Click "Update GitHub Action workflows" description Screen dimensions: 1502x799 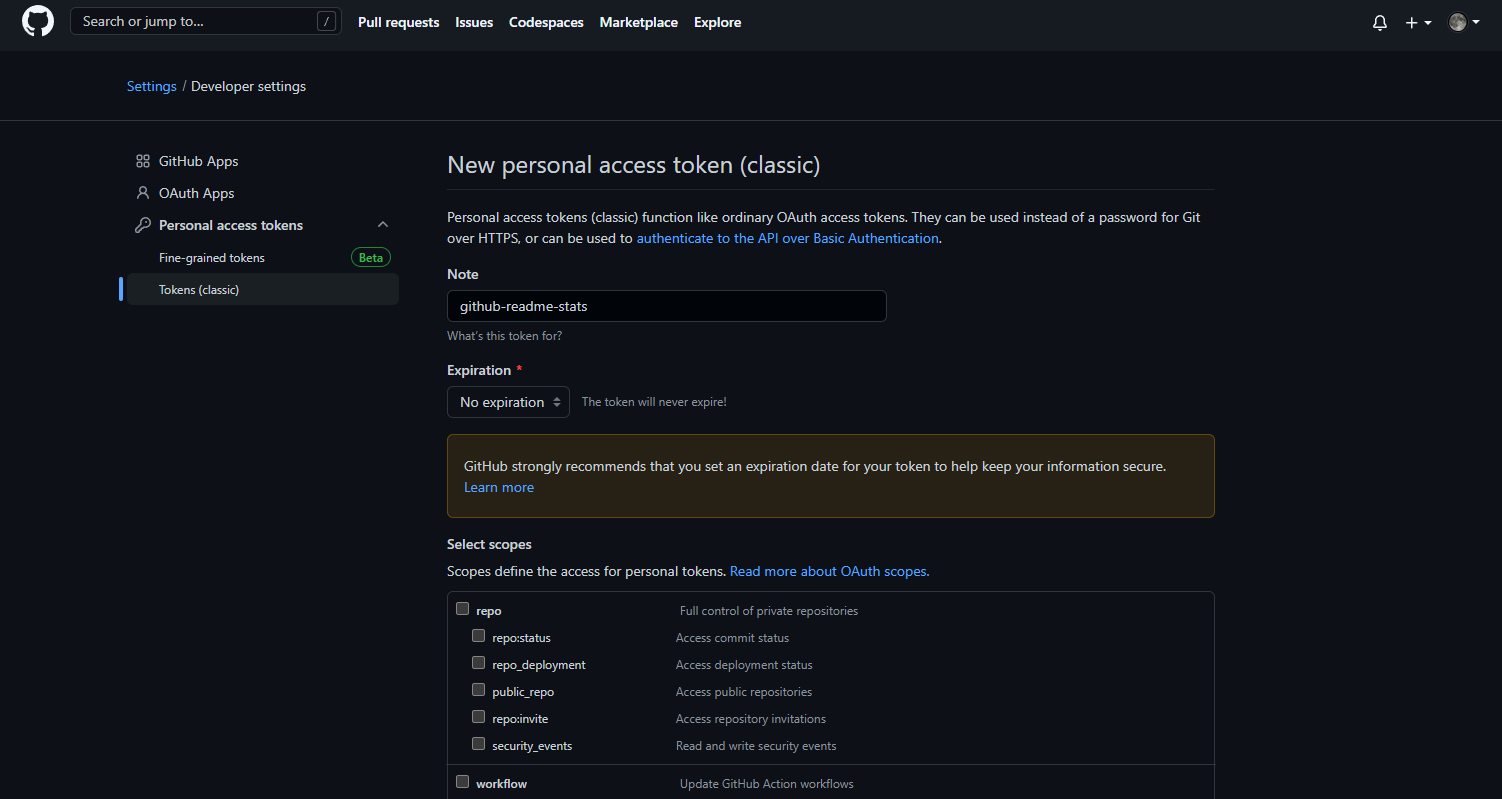(x=767, y=783)
